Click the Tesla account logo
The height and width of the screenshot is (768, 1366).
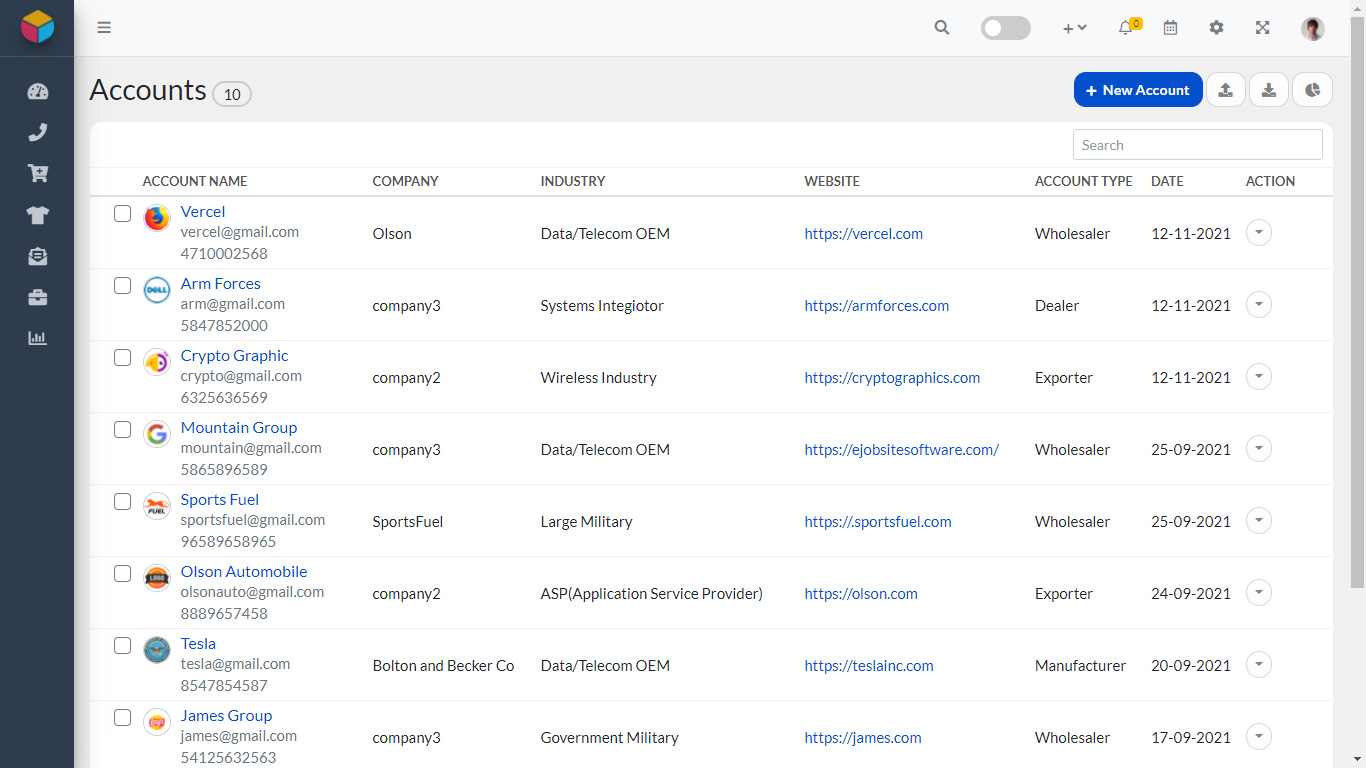[x=157, y=650]
